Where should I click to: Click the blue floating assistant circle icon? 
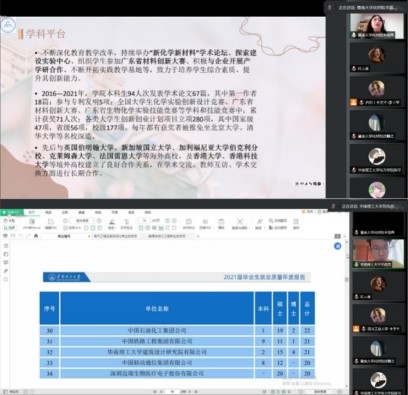pyautogui.click(x=337, y=246)
